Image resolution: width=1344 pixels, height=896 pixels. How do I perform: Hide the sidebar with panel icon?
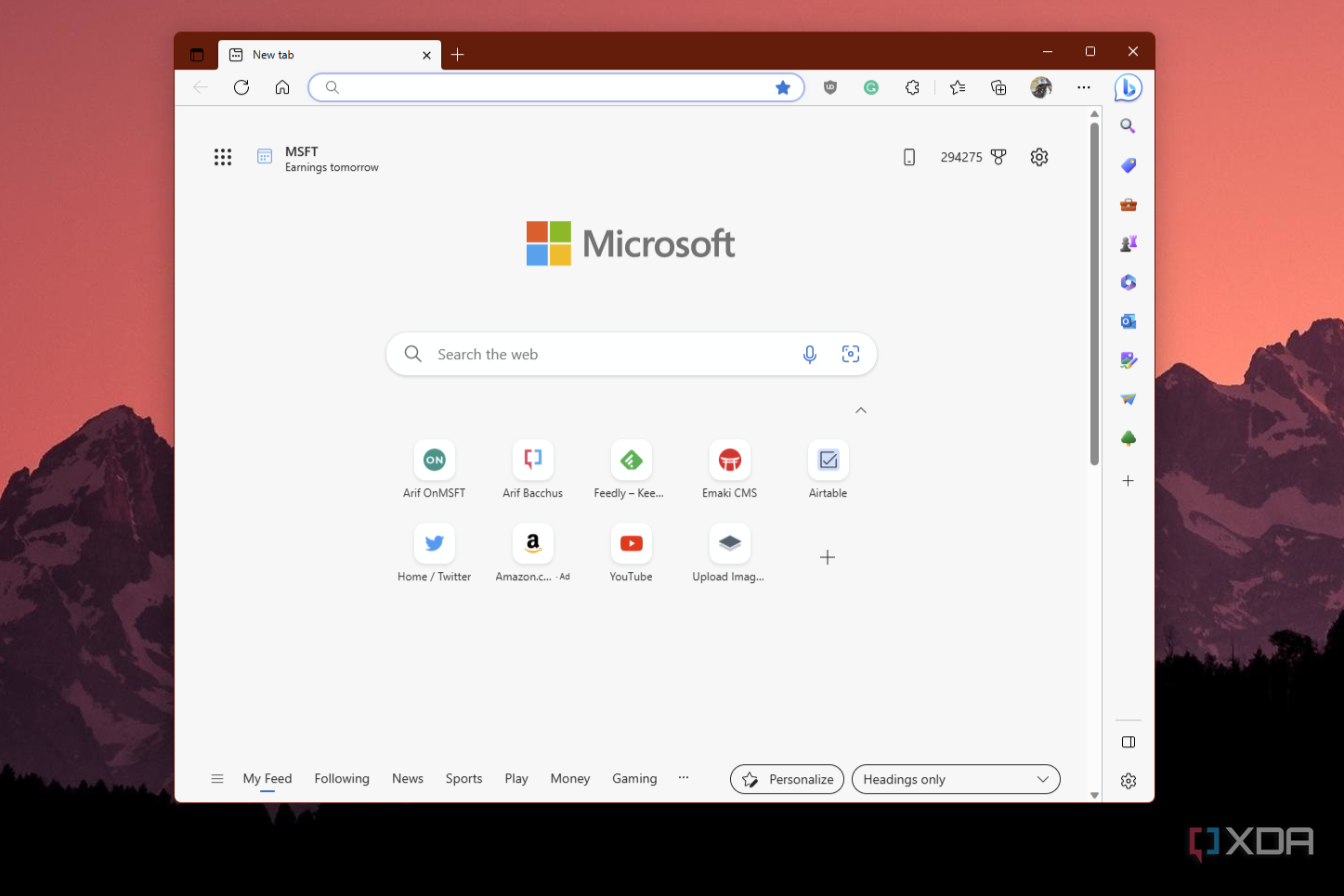pyautogui.click(x=1128, y=742)
